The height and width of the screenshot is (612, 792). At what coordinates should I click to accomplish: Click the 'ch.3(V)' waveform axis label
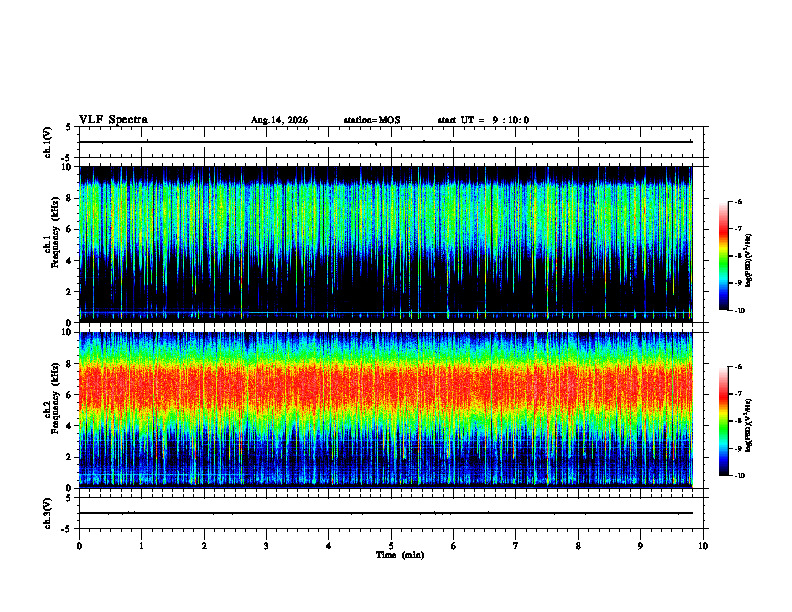pos(47,513)
